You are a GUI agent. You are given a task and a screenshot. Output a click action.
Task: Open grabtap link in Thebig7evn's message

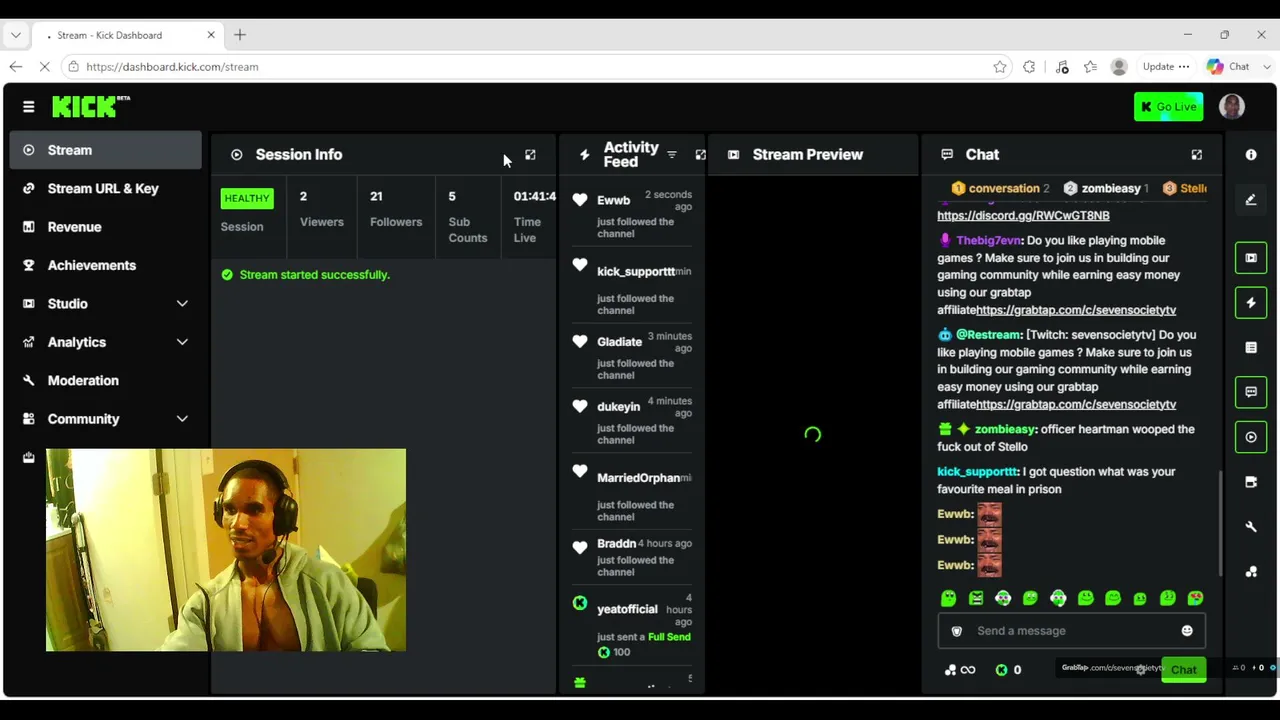1076,310
